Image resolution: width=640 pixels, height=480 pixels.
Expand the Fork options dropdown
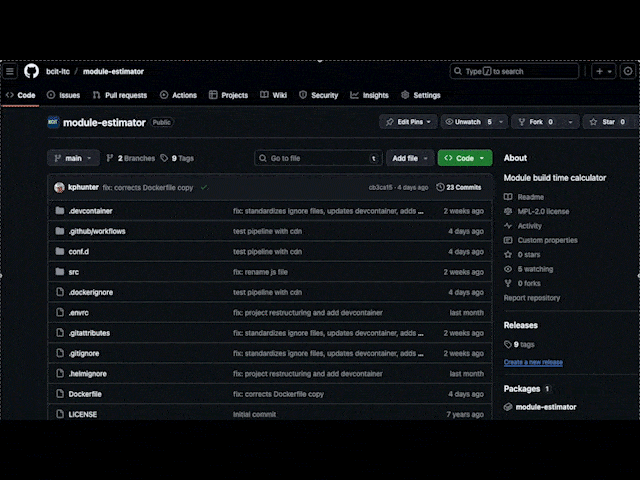[x=569, y=122]
